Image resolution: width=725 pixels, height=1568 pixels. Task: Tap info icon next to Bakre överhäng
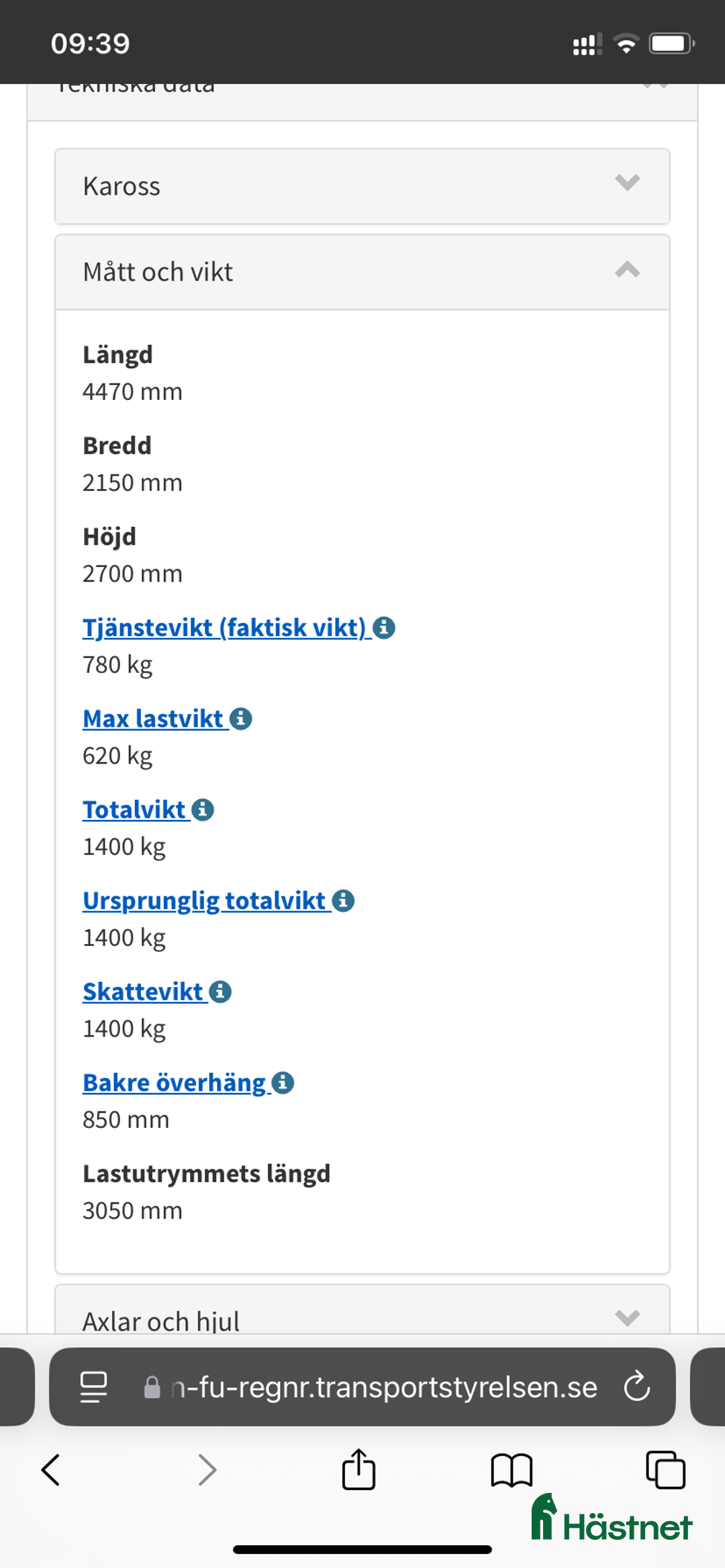[283, 1082]
